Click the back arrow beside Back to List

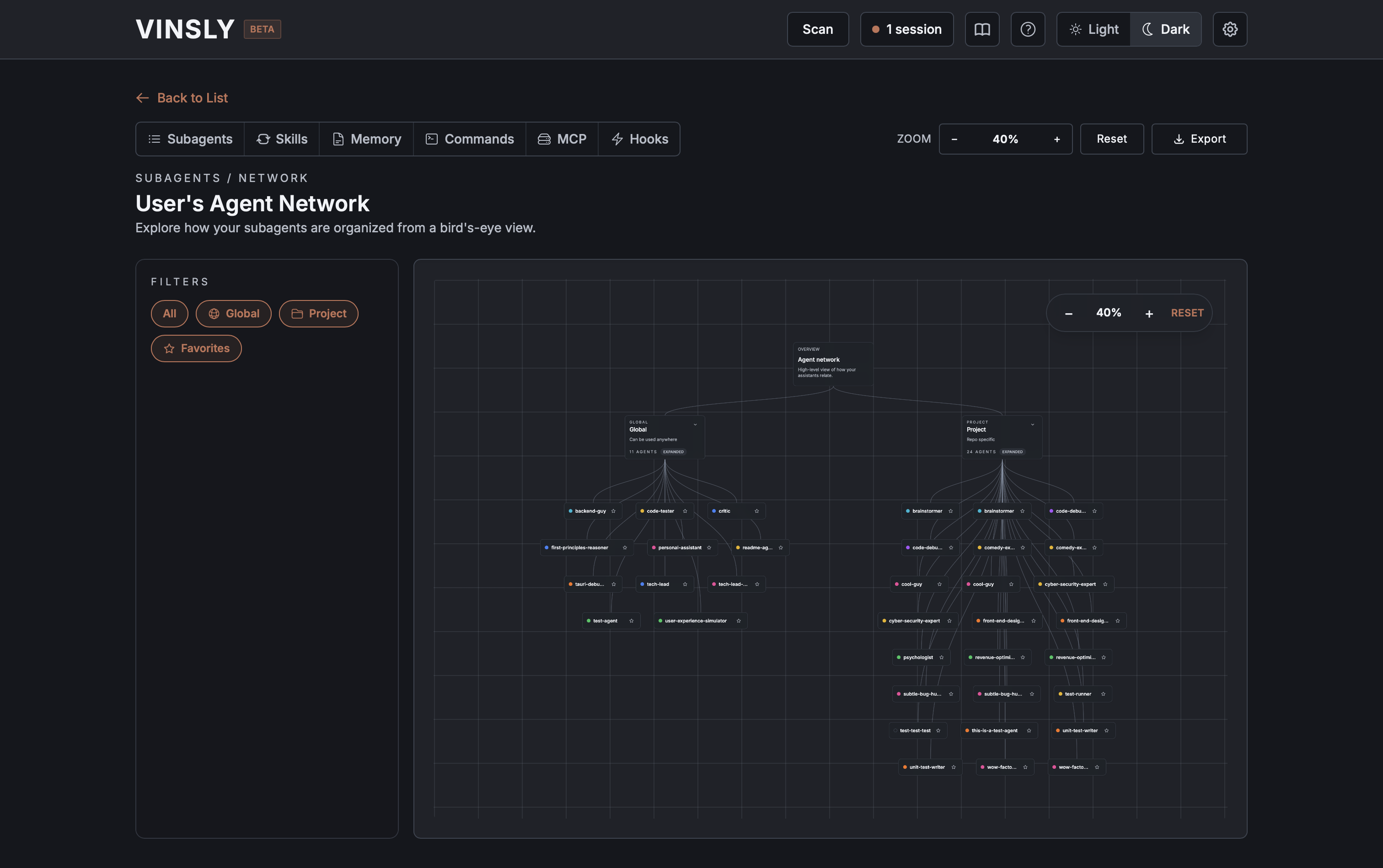coord(142,97)
